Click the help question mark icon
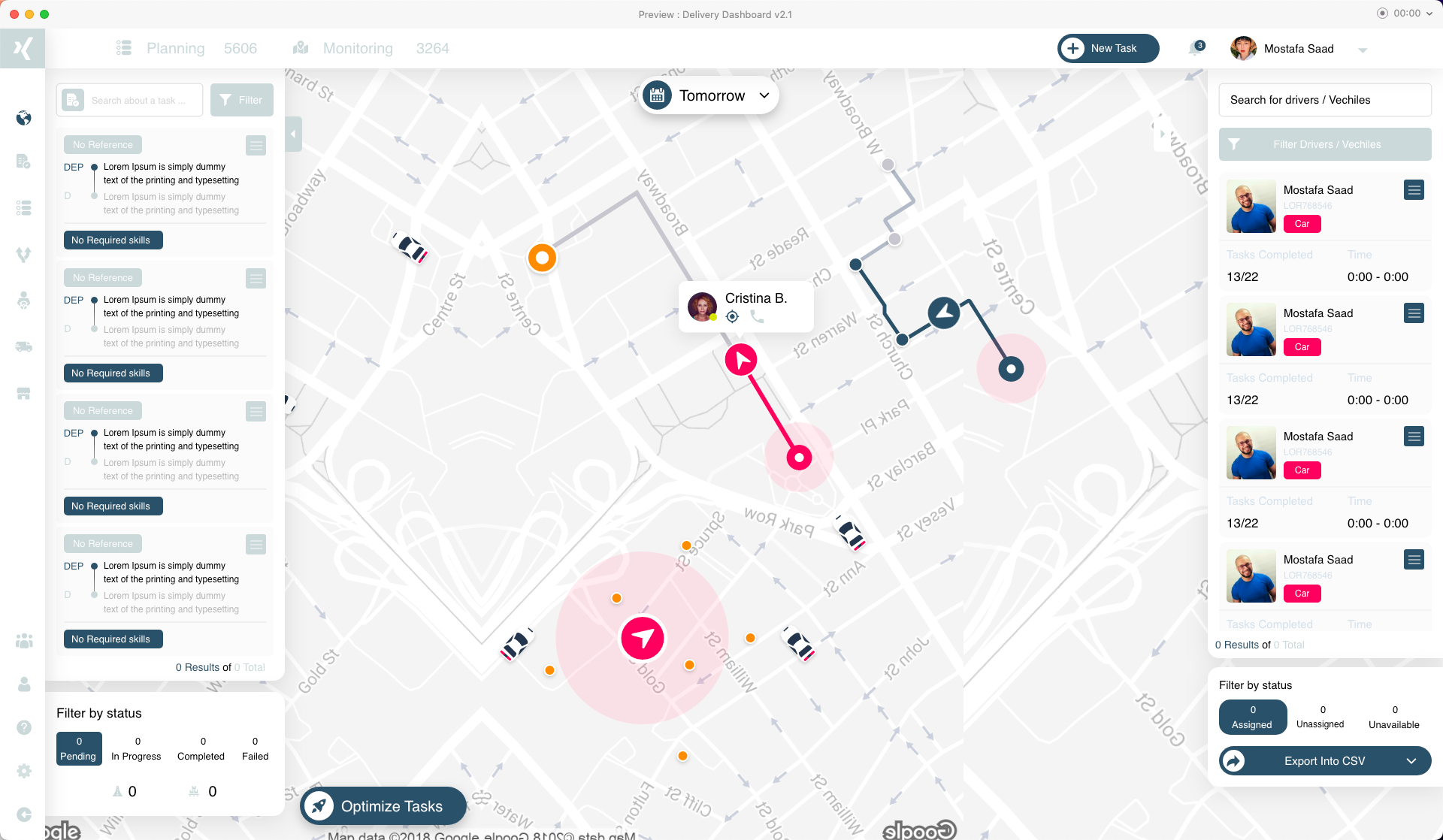The height and width of the screenshot is (840, 1443). [24, 727]
